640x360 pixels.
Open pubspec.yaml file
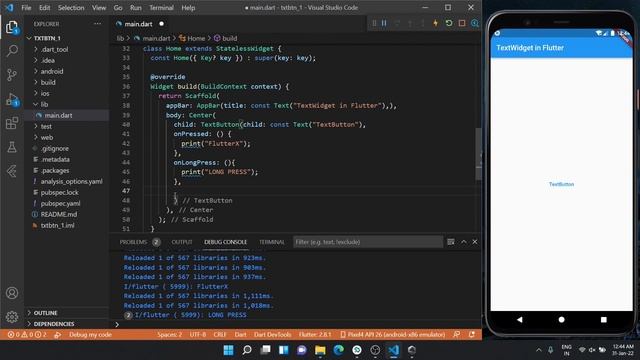pos(60,203)
